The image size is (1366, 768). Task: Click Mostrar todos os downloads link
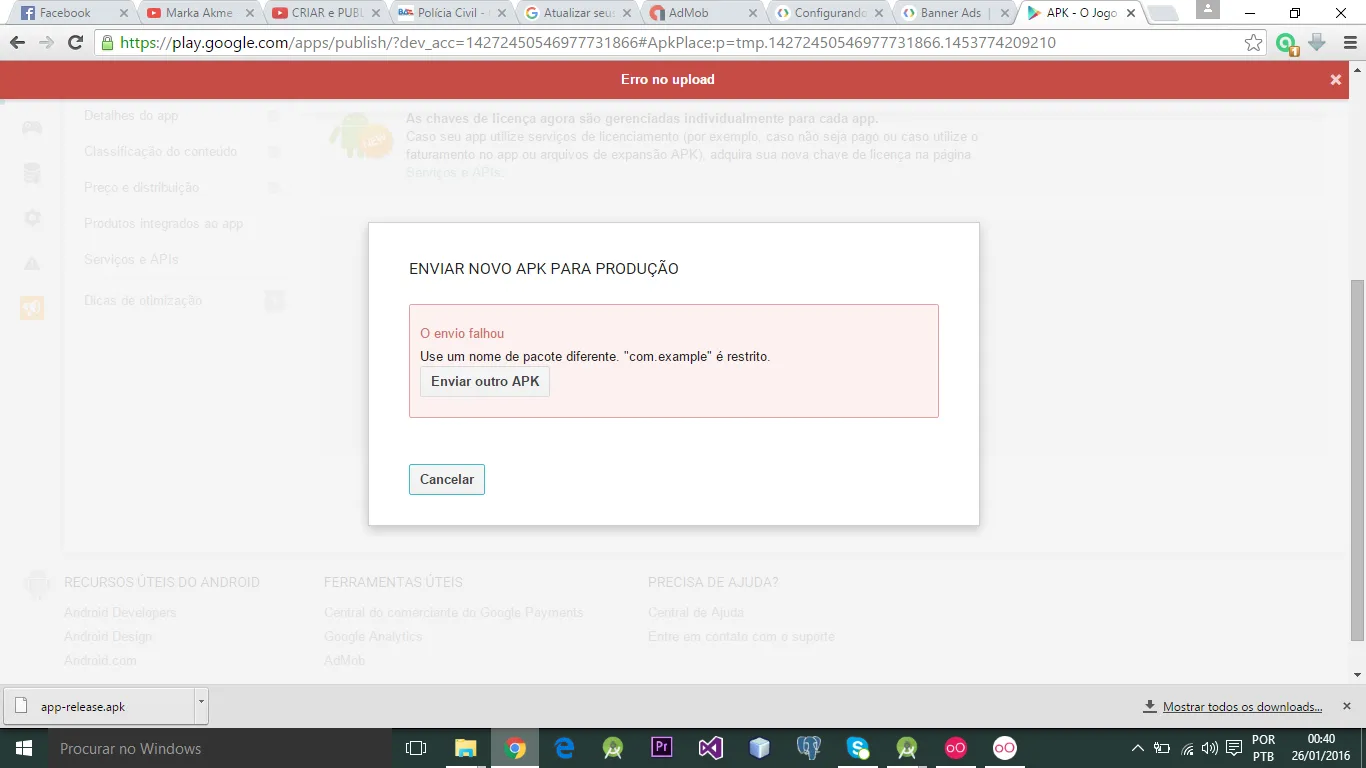1242,707
